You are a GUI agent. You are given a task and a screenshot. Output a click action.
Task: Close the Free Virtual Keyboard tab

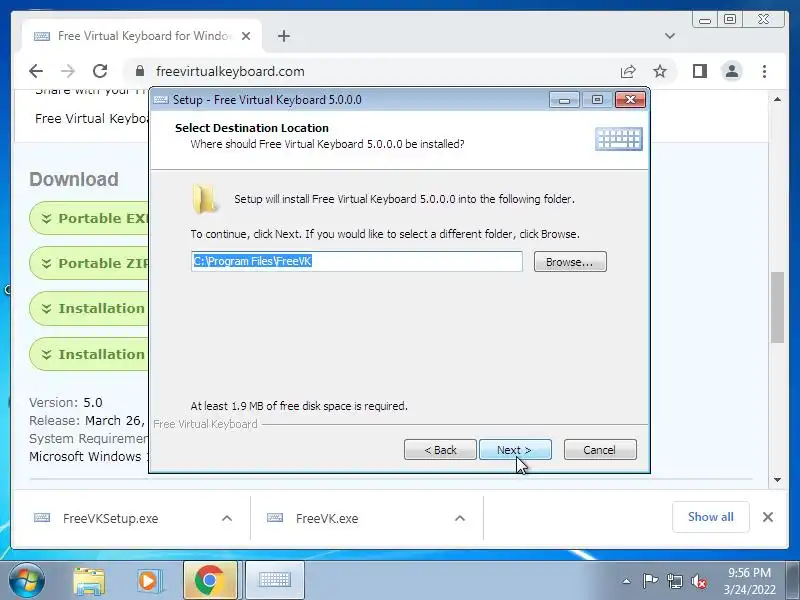click(246, 36)
